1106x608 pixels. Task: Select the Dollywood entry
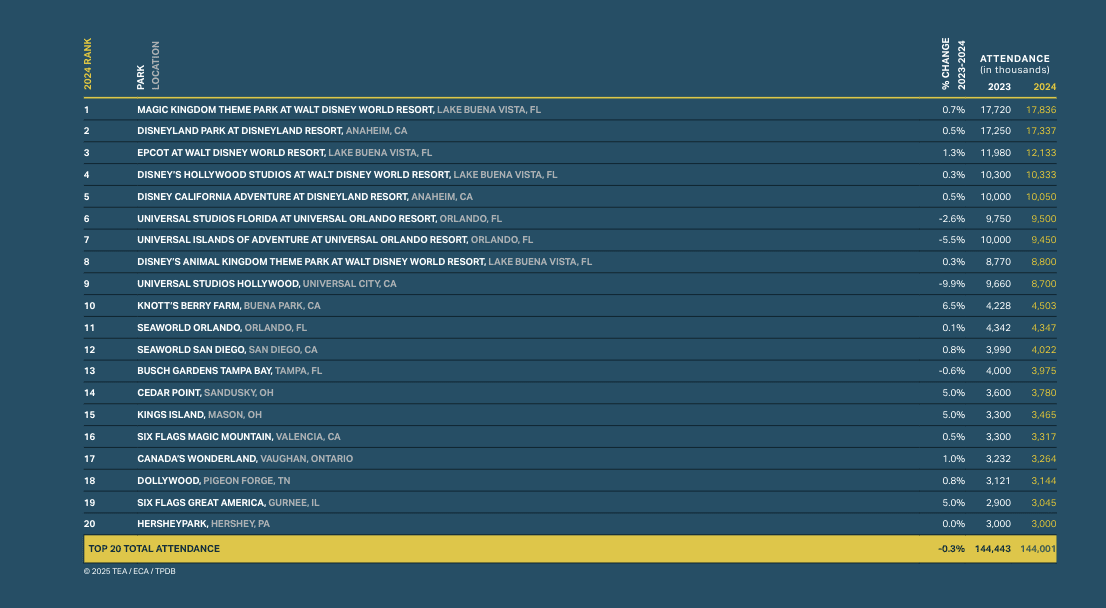pos(169,481)
